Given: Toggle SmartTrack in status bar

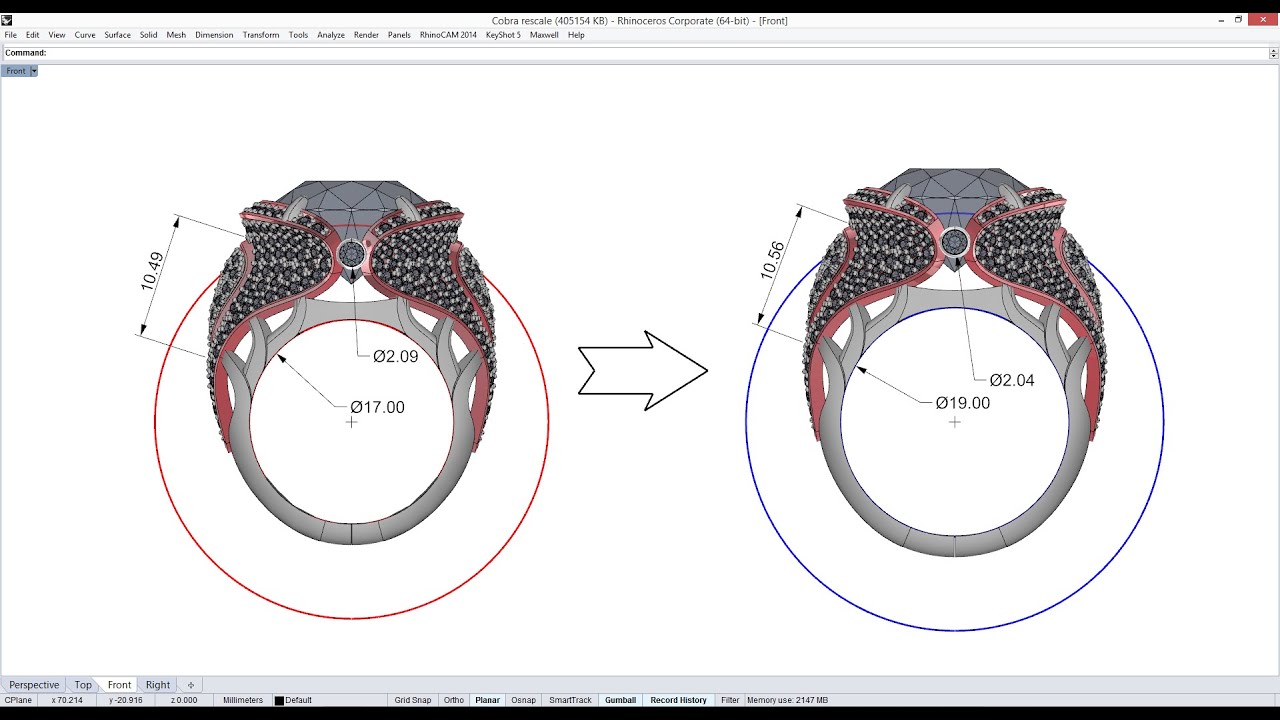Looking at the screenshot, I should point(570,700).
